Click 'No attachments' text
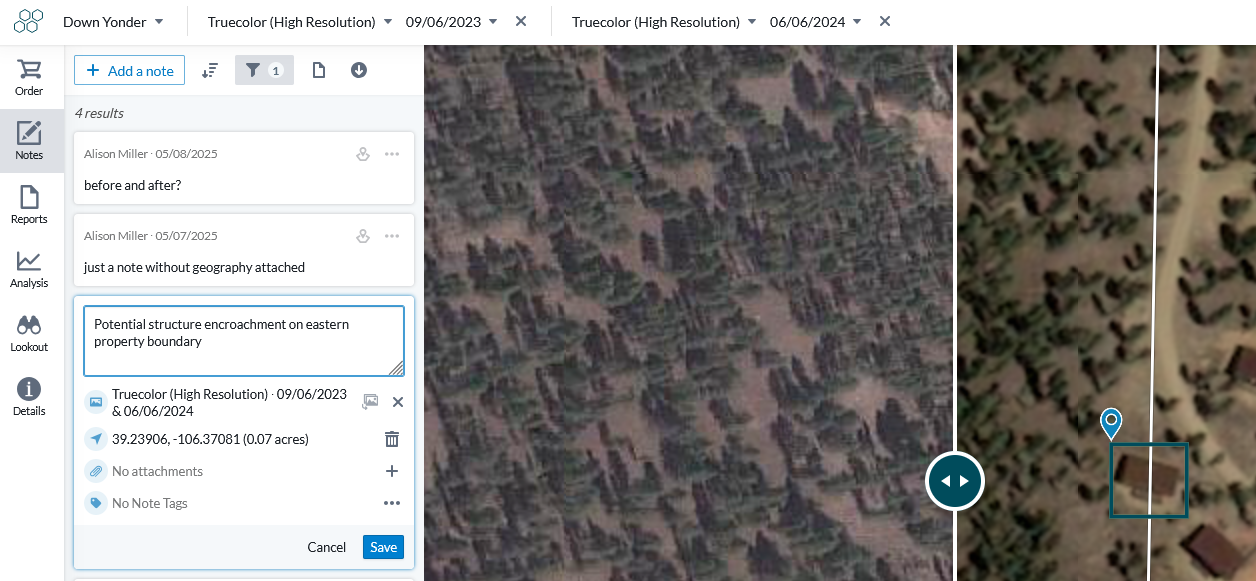1256x581 pixels. point(157,471)
